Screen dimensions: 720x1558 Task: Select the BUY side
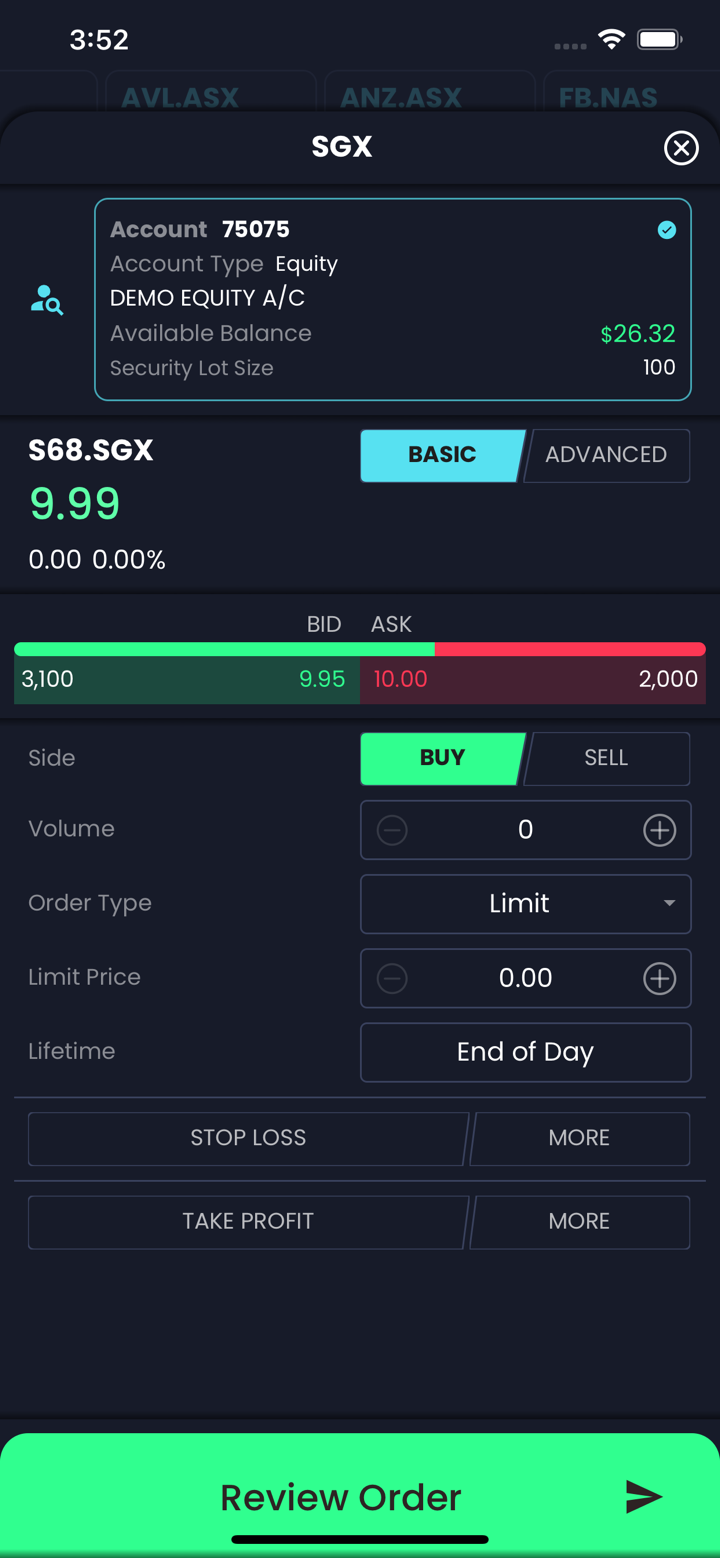tap(442, 758)
